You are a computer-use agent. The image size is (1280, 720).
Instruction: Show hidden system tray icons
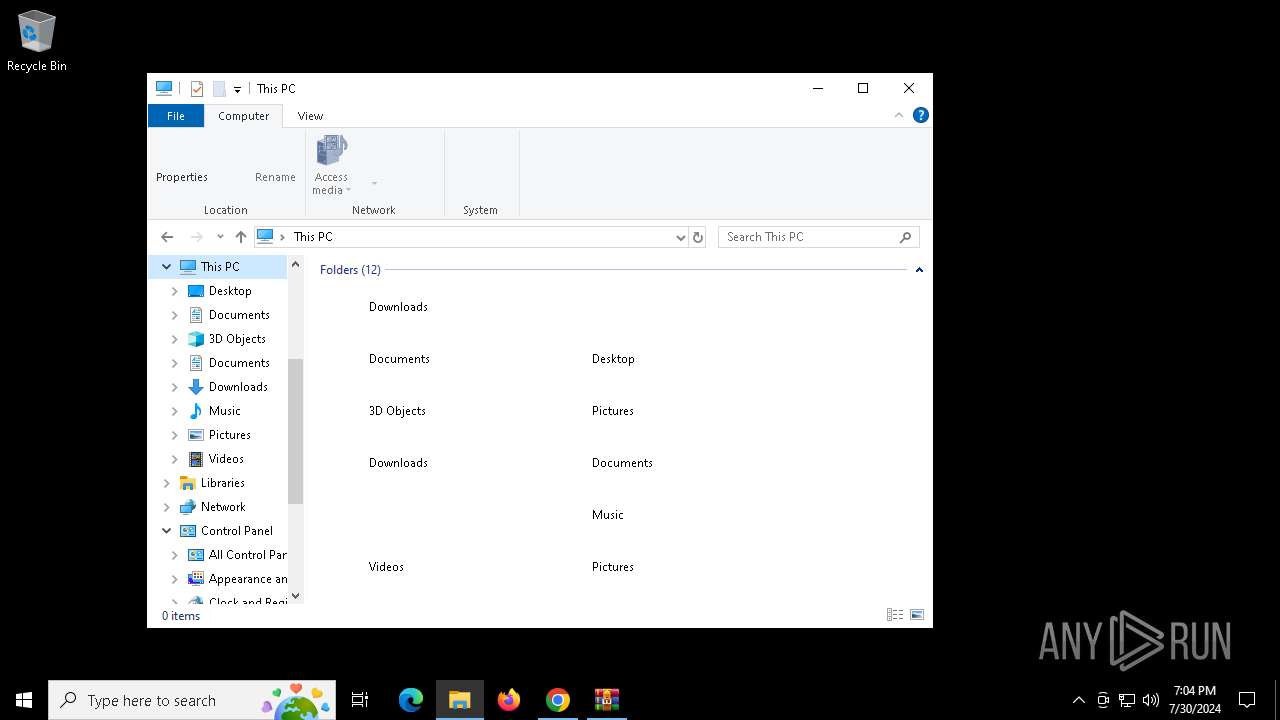tap(1078, 700)
